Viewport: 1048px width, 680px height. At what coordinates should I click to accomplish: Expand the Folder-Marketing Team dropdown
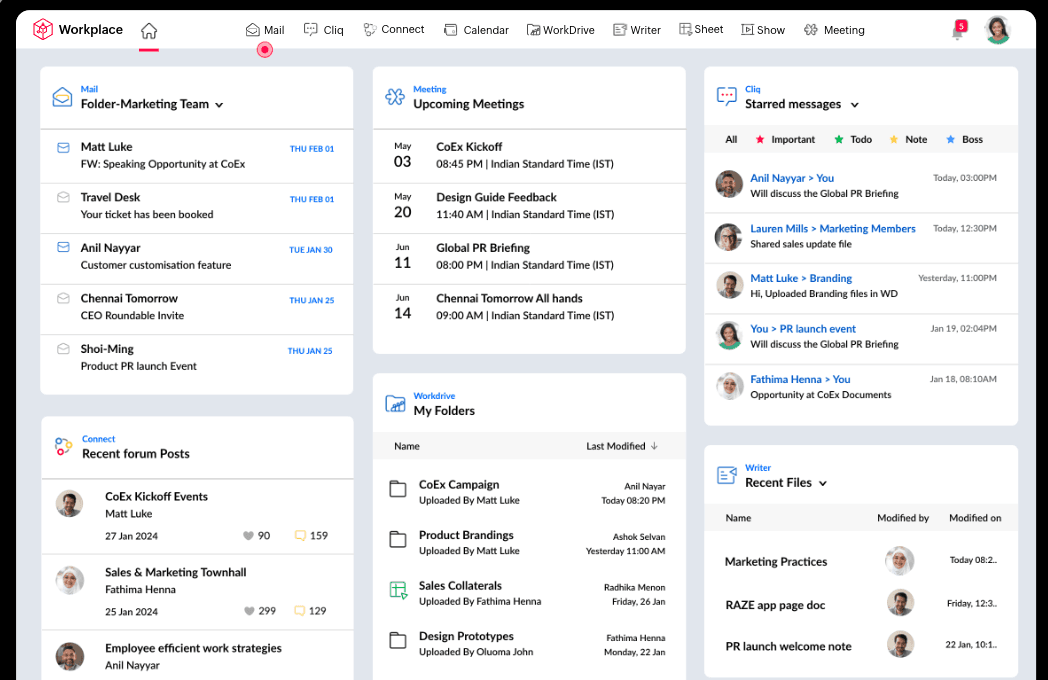219,105
